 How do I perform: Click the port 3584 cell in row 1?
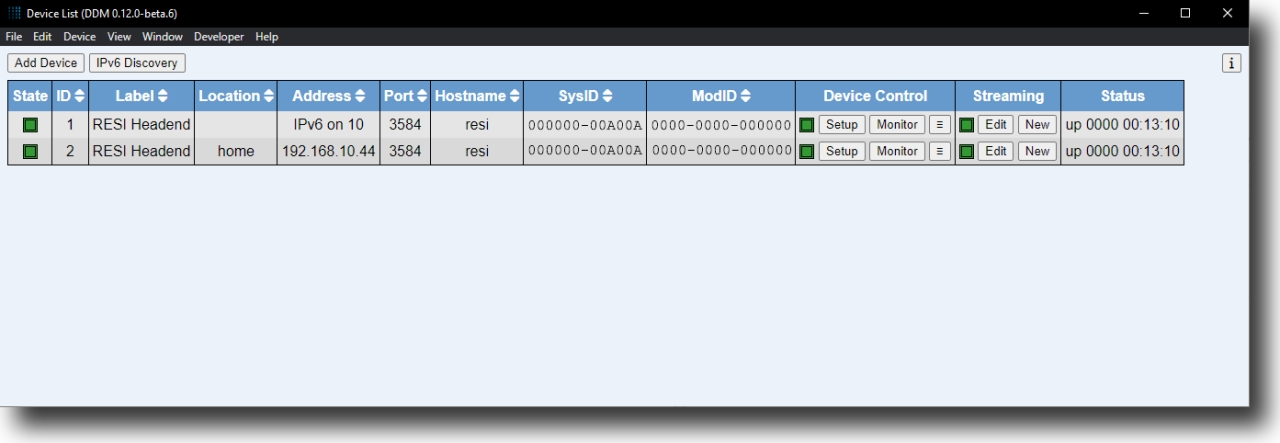[405, 125]
